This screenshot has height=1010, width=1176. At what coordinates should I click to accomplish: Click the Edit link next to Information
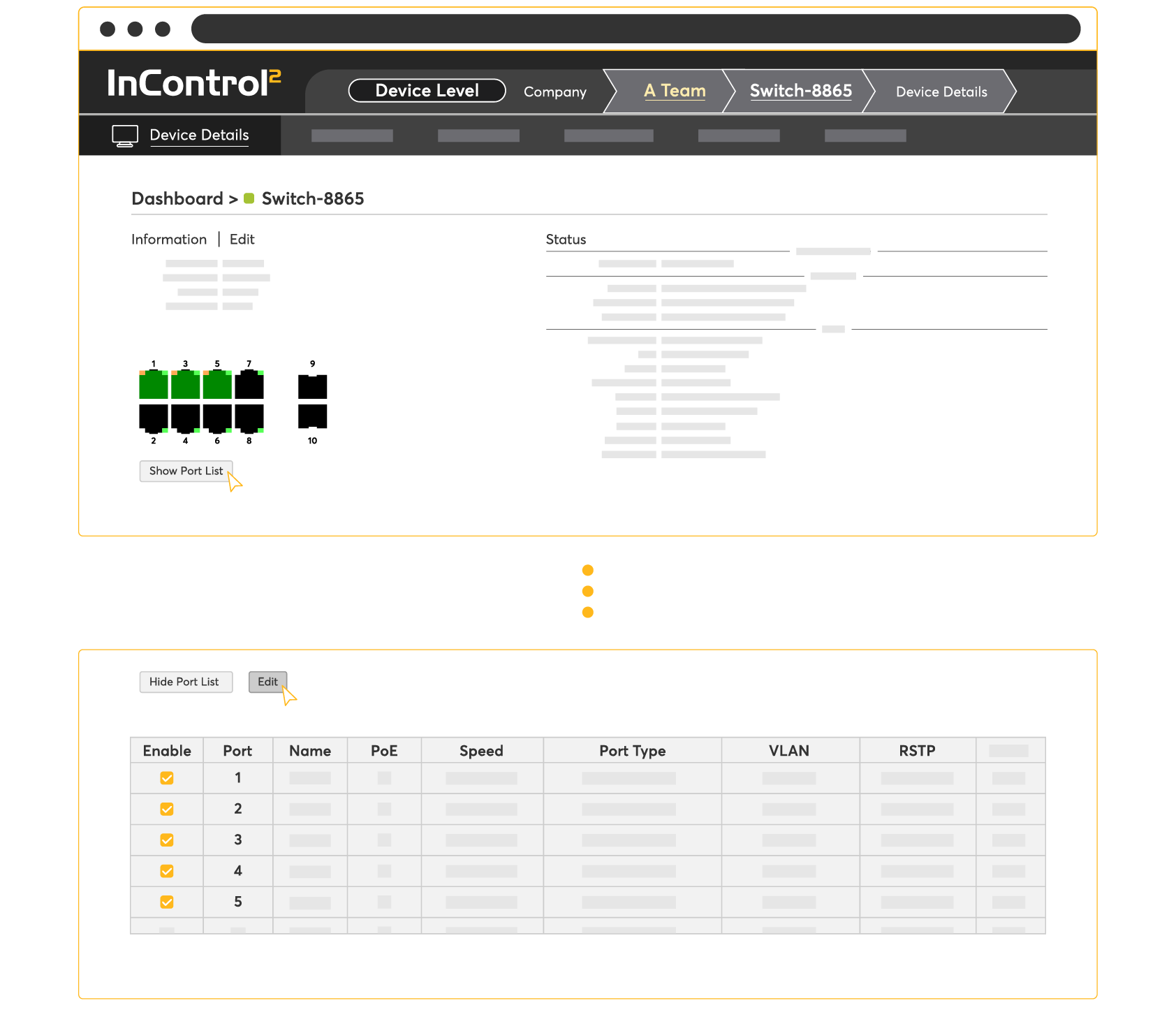(x=242, y=240)
